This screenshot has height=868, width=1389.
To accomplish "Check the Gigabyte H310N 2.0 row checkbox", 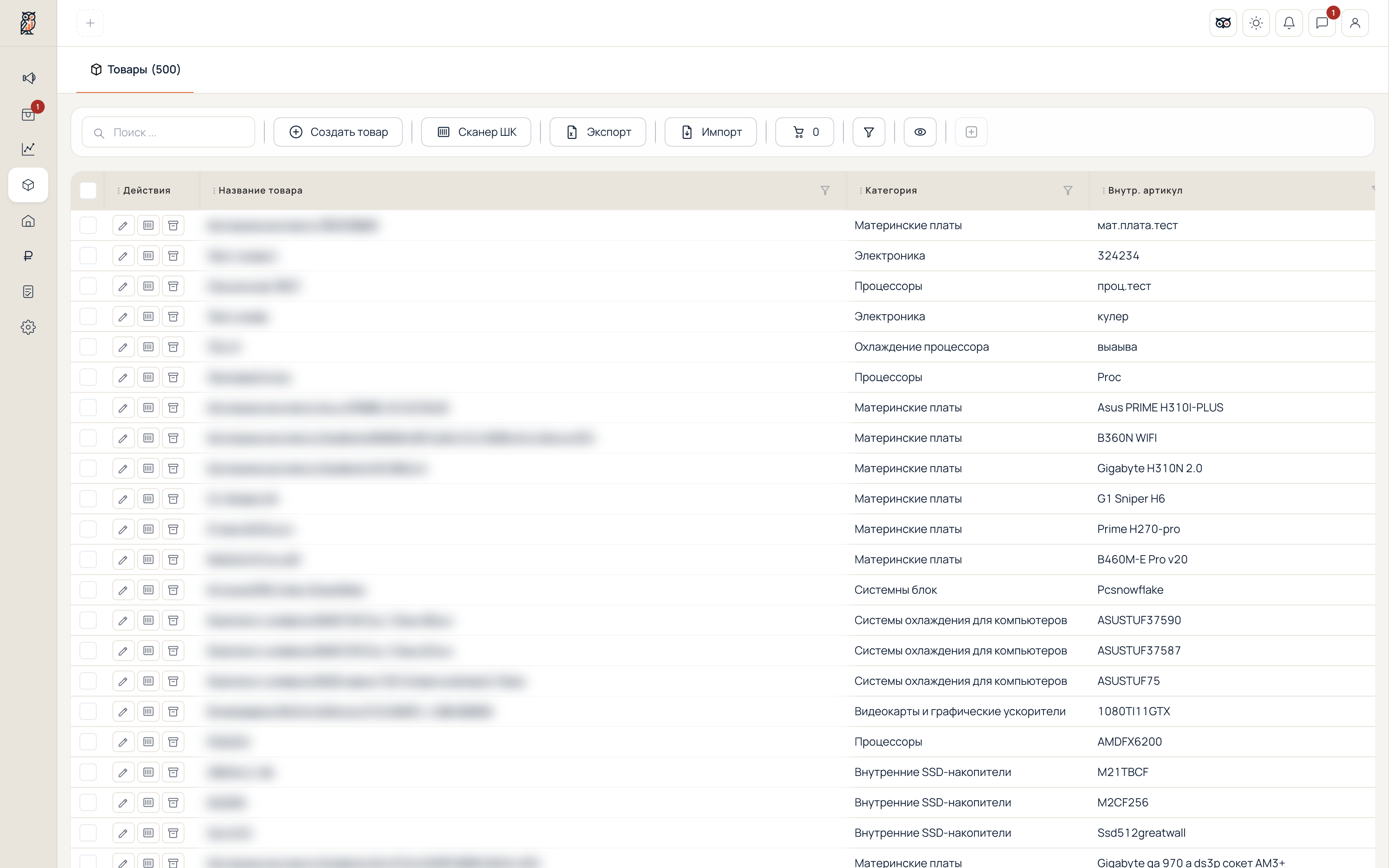I will (x=88, y=468).
